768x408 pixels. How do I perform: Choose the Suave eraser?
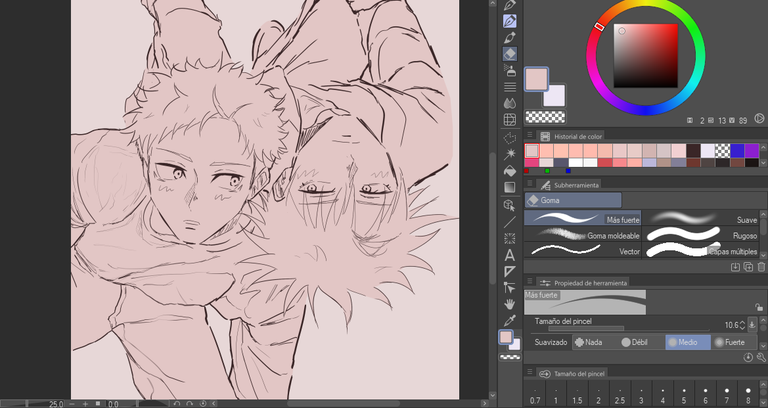(x=701, y=218)
